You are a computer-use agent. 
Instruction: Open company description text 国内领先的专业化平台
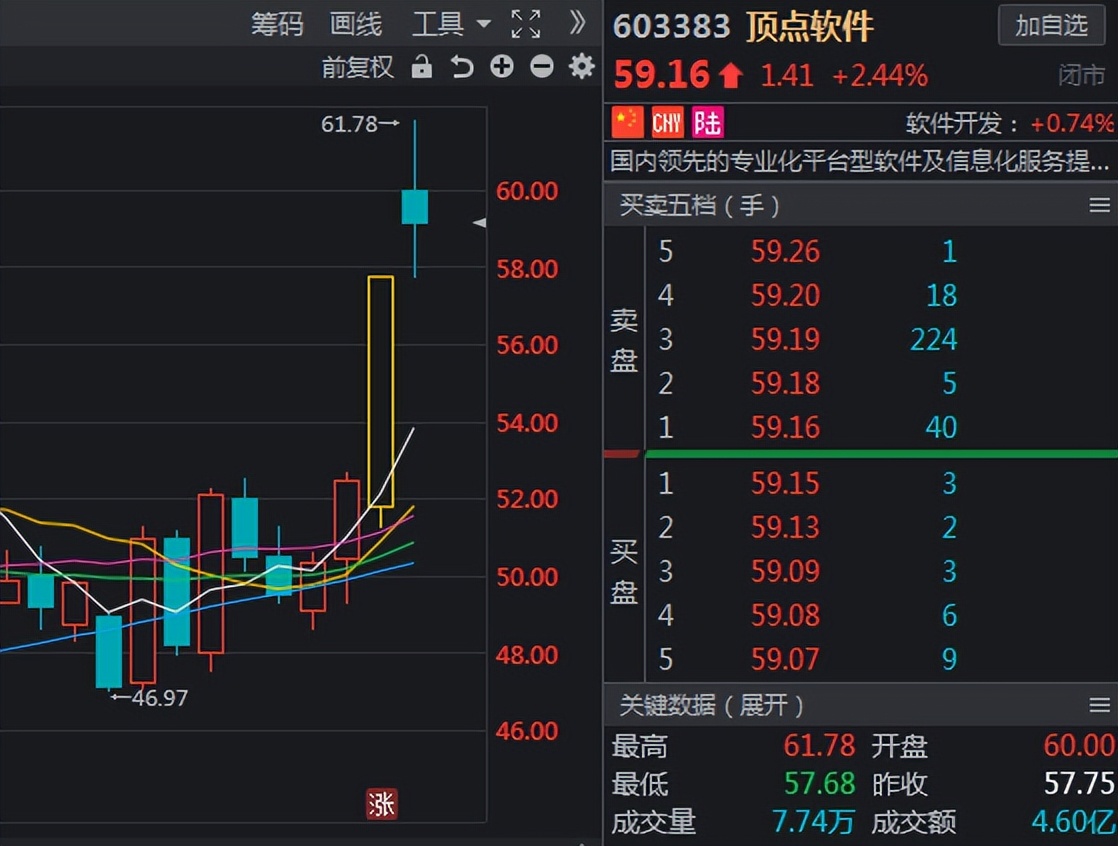(x=859, y=161)
